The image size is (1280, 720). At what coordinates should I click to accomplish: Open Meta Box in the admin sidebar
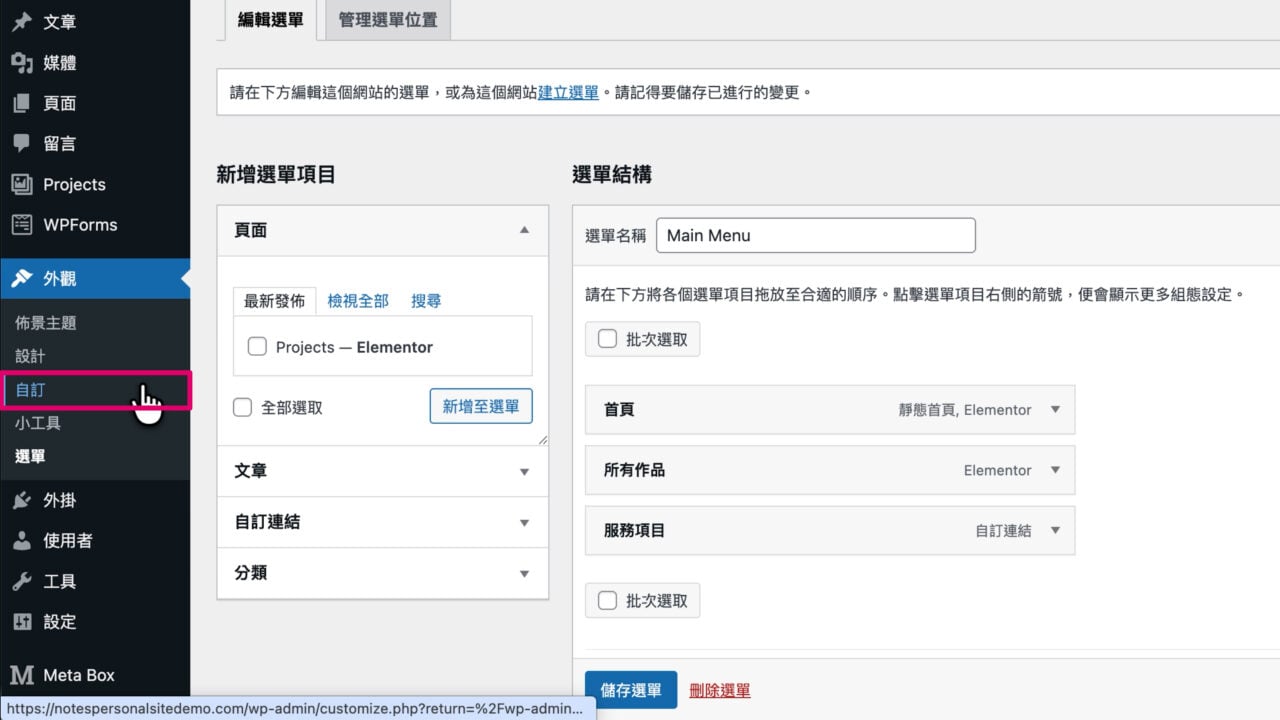click(x=95, y=675)
